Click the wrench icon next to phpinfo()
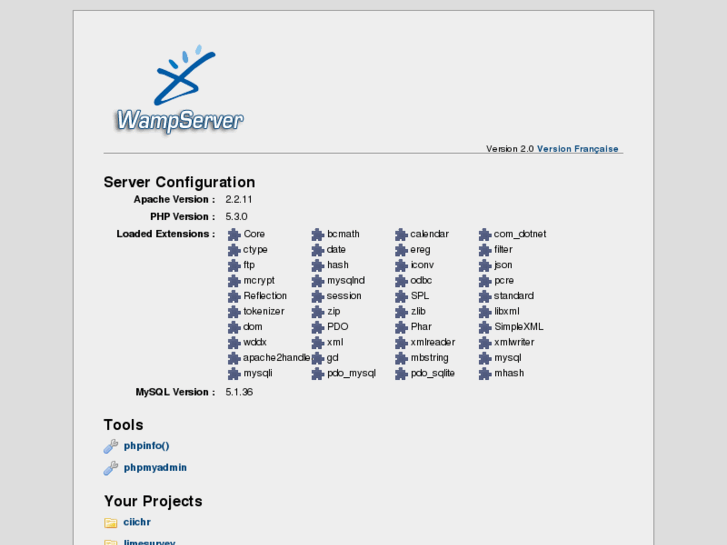This screenshot has height=545, width=727. [111, 446]
